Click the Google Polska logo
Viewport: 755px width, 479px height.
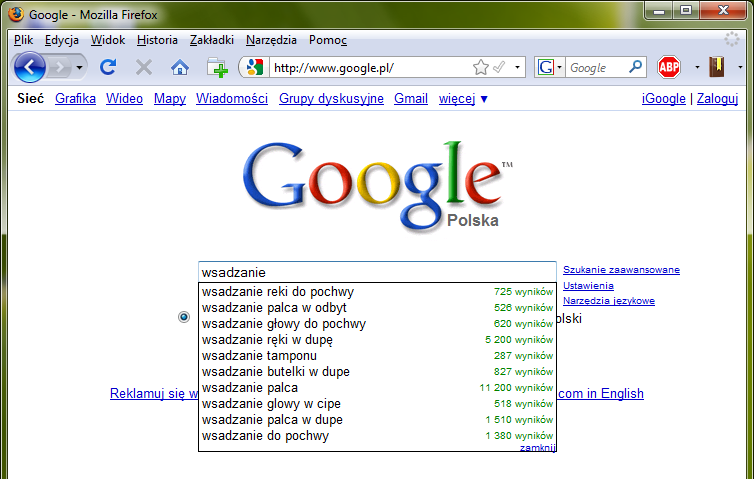tap(378, 187)
